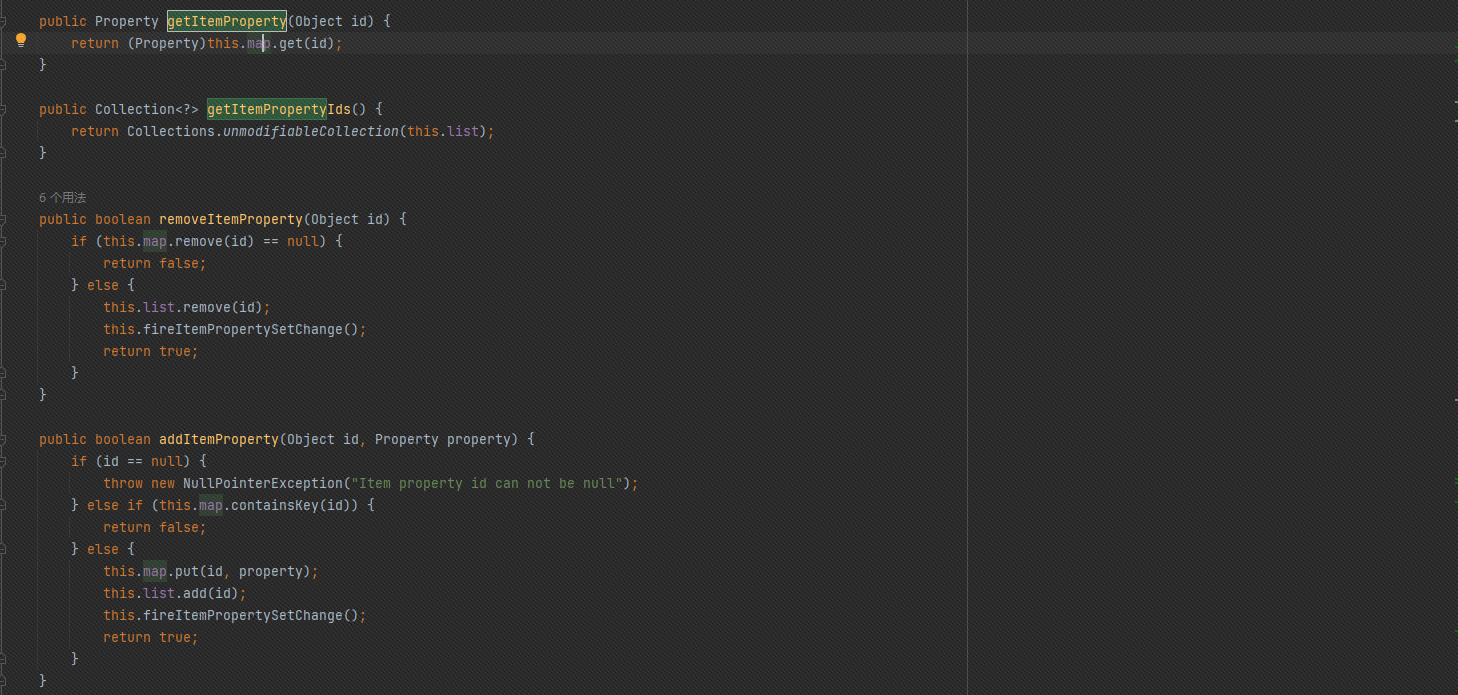Image resolution: width=1458 pixels, height=695 pixels.
Task: Click unmodifiableCollection in the return statement
Action: pos(311,131)
